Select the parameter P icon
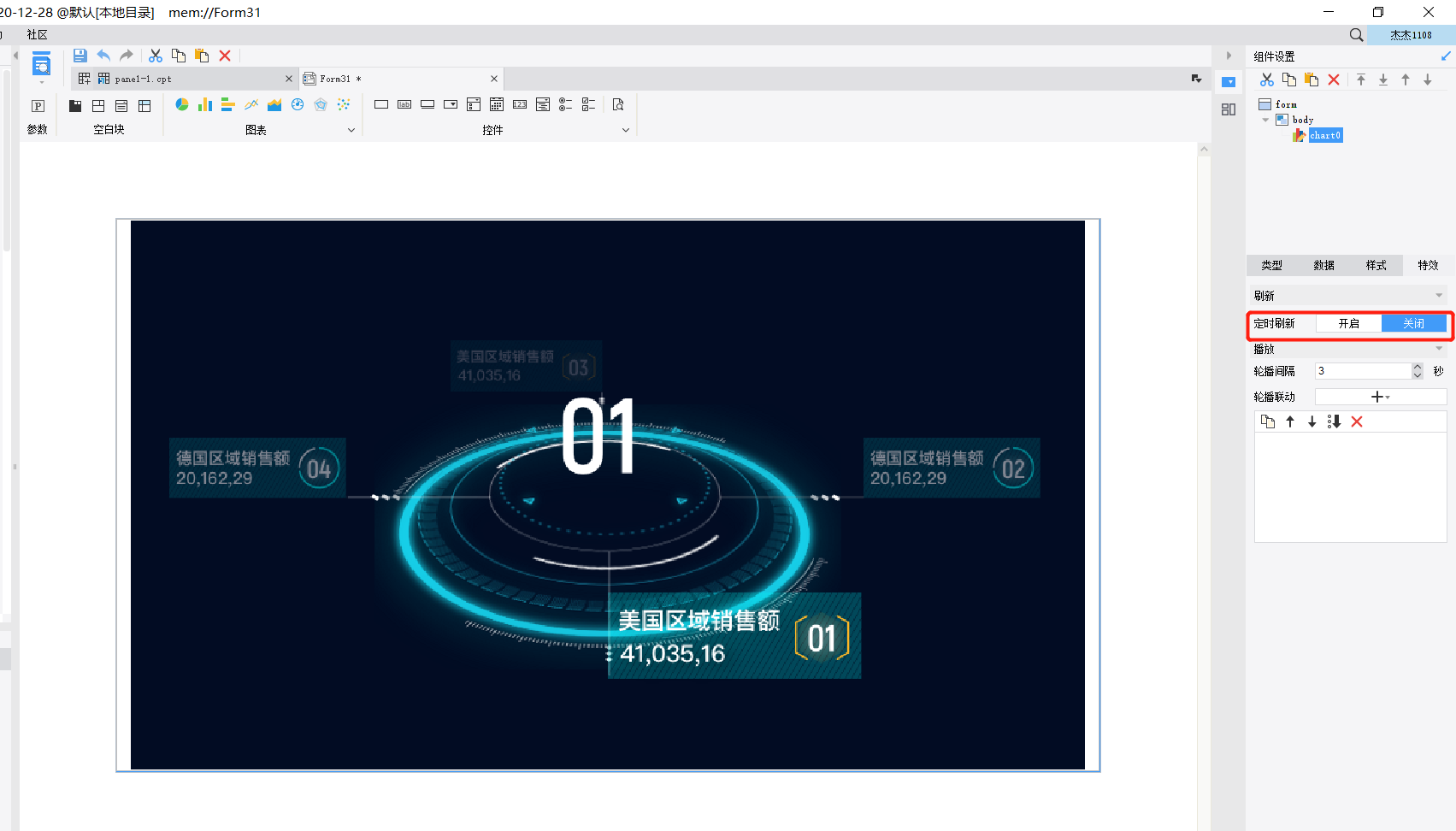This screenshot has height=831, width=1456. [x=38, y=106]
